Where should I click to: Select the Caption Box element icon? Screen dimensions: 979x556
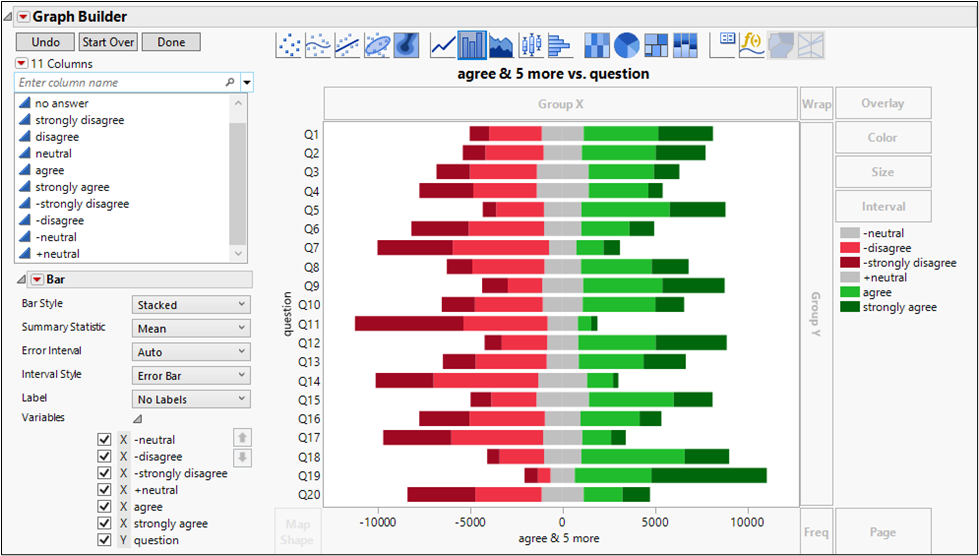[x=723, y=45]
